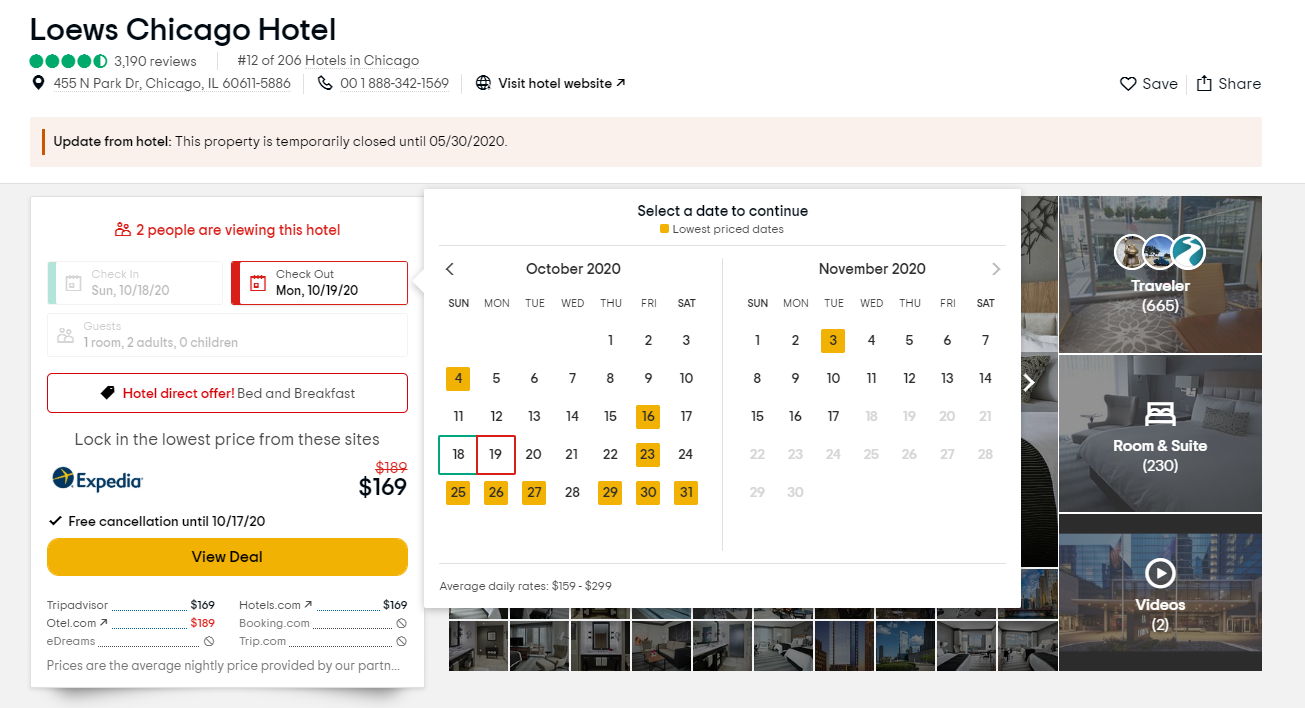Click the phone icon beside hotel number

[x=325, y=83]
